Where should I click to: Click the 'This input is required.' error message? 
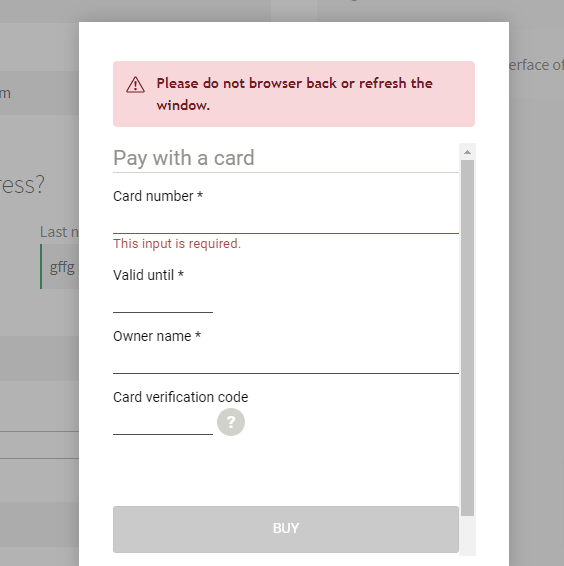177,244
